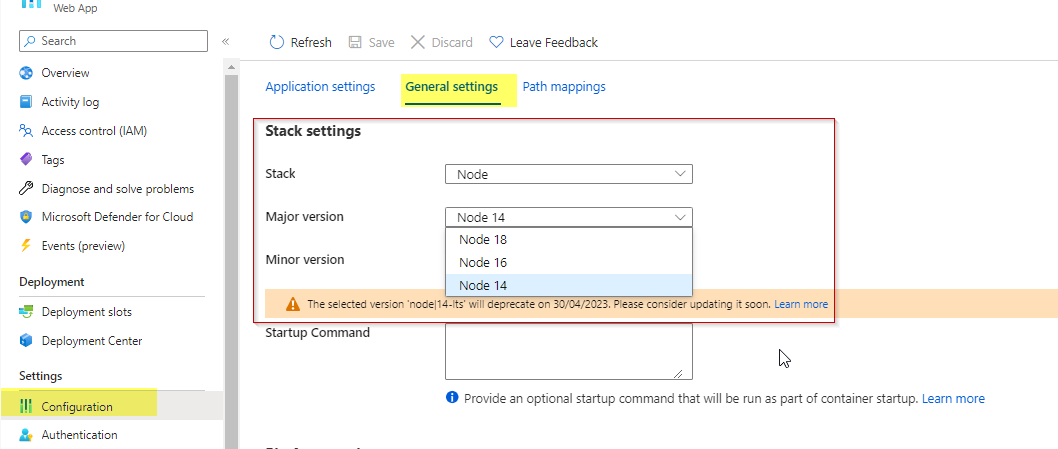Click the Deployment section header
1058x449 pixels.
pos(52,282)
